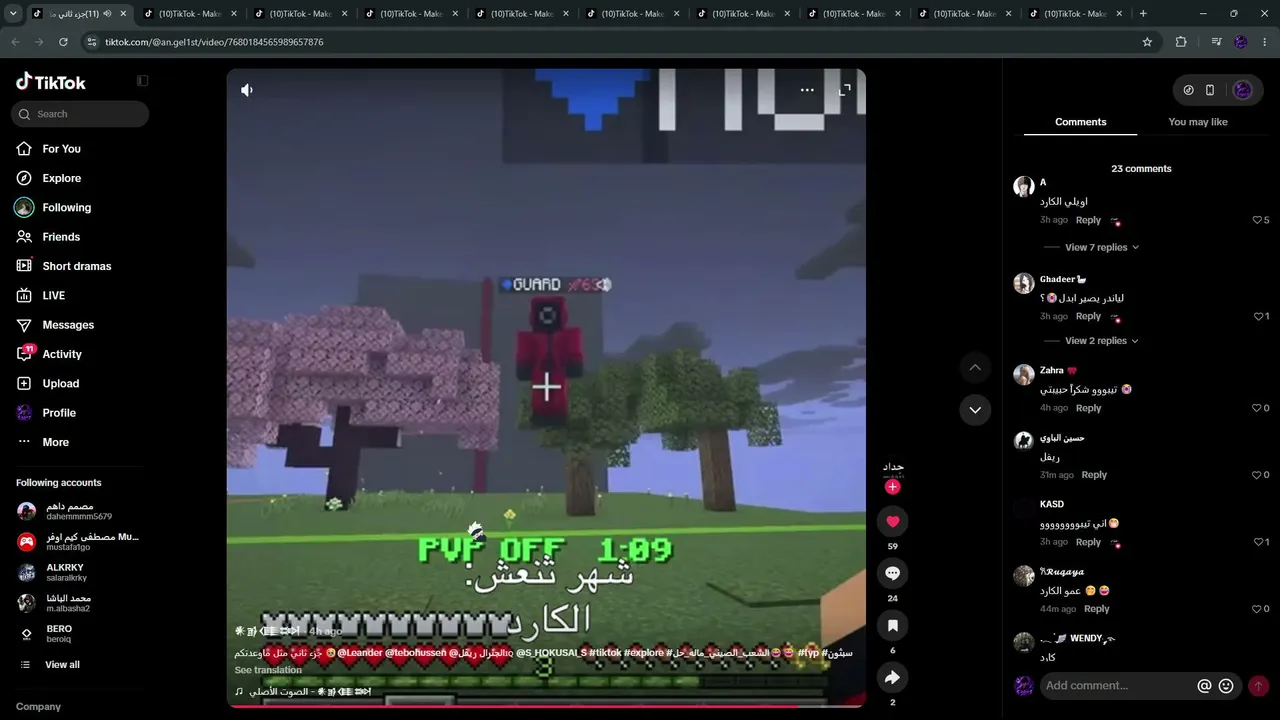Image resolution: width=1280 pixels, height=720 pixels.
Task: Go to the For You feed
Action: click(x=61, y=149)
